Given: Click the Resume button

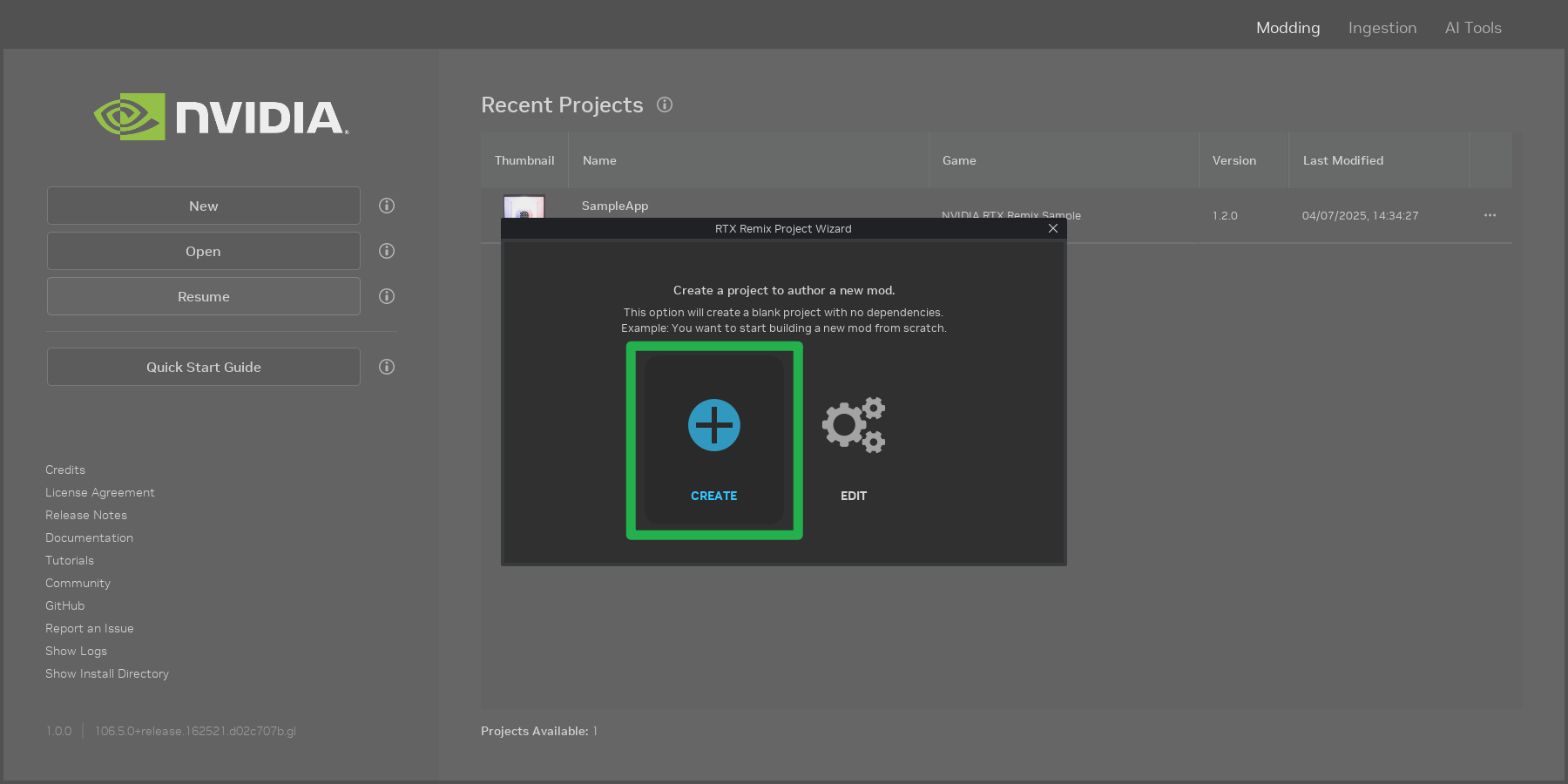Looking at the screenshot, I should 203,296.
